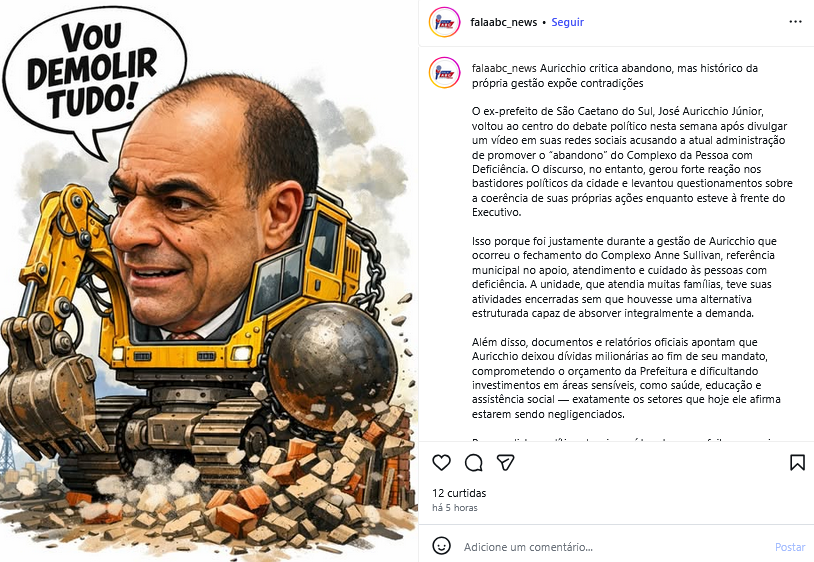
Task: Open emoji picker smiley icon
Action: [x=441, y=546]
